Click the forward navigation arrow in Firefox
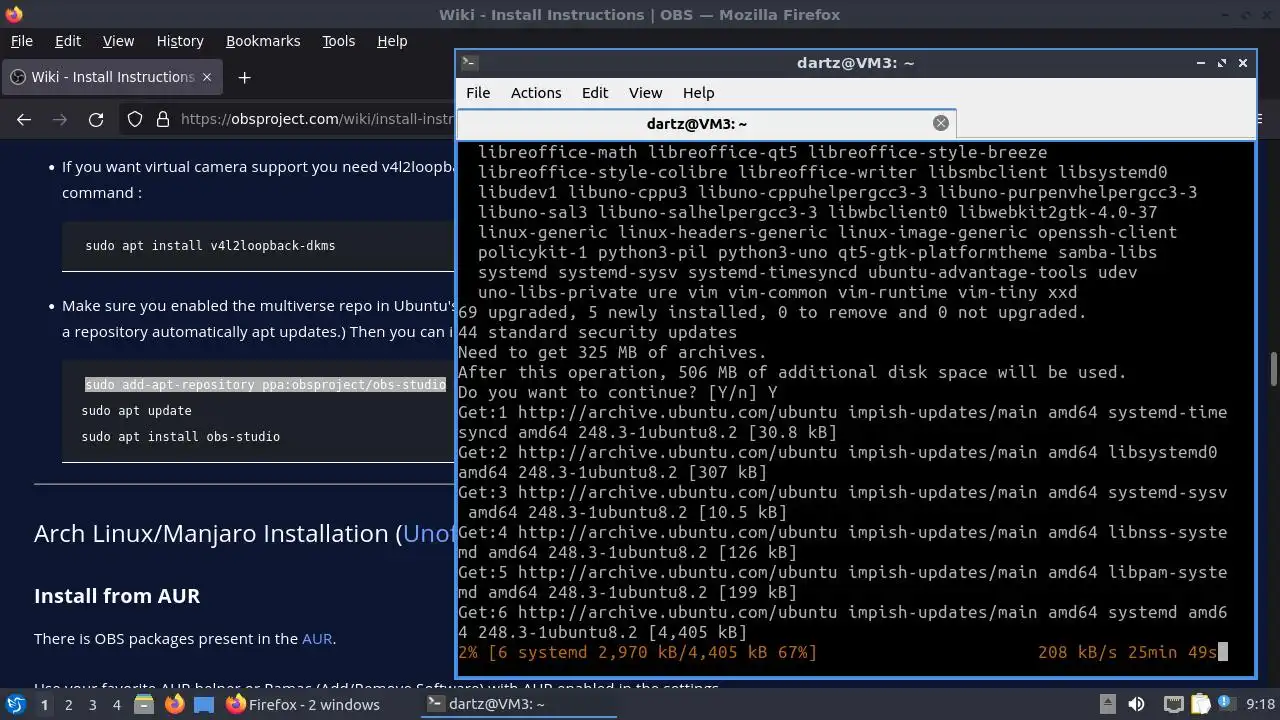 (x=60, y=119)
